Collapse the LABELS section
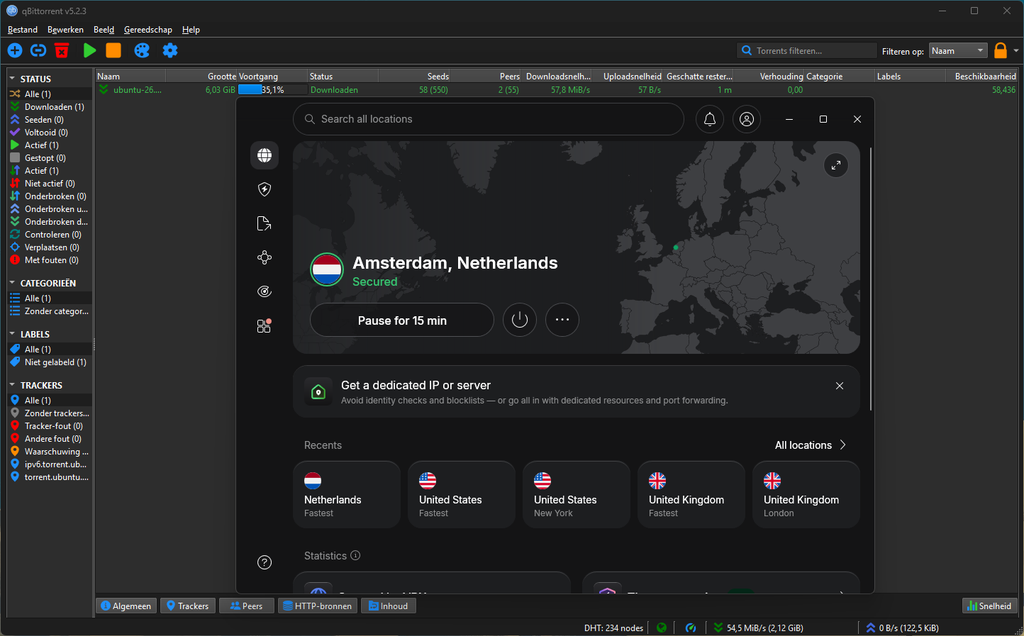 [x=12, y=334]
